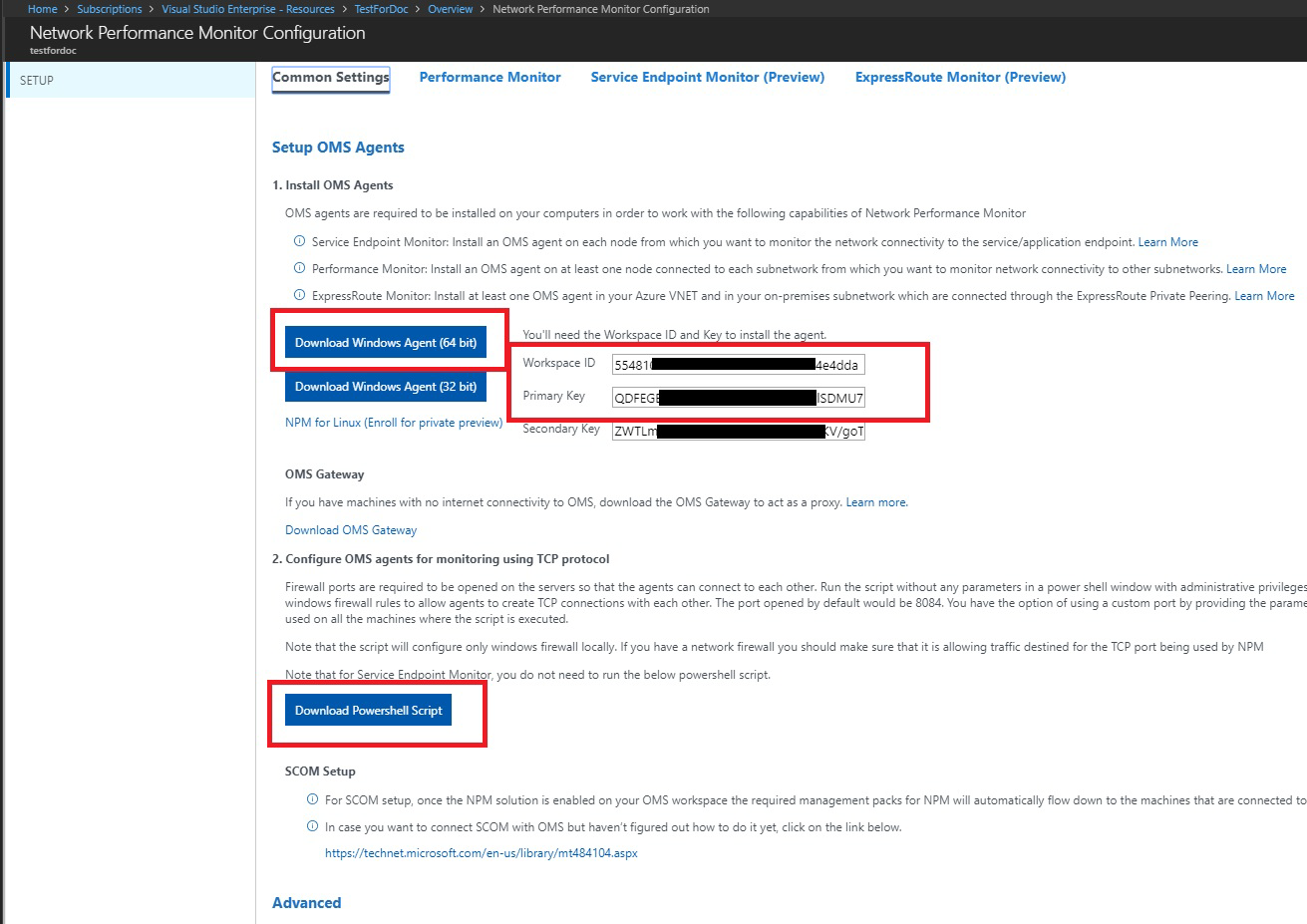Navigate to Home via the breadcrumb
The height and width of the screenshot is (924, 1307).
pos(42,8)
